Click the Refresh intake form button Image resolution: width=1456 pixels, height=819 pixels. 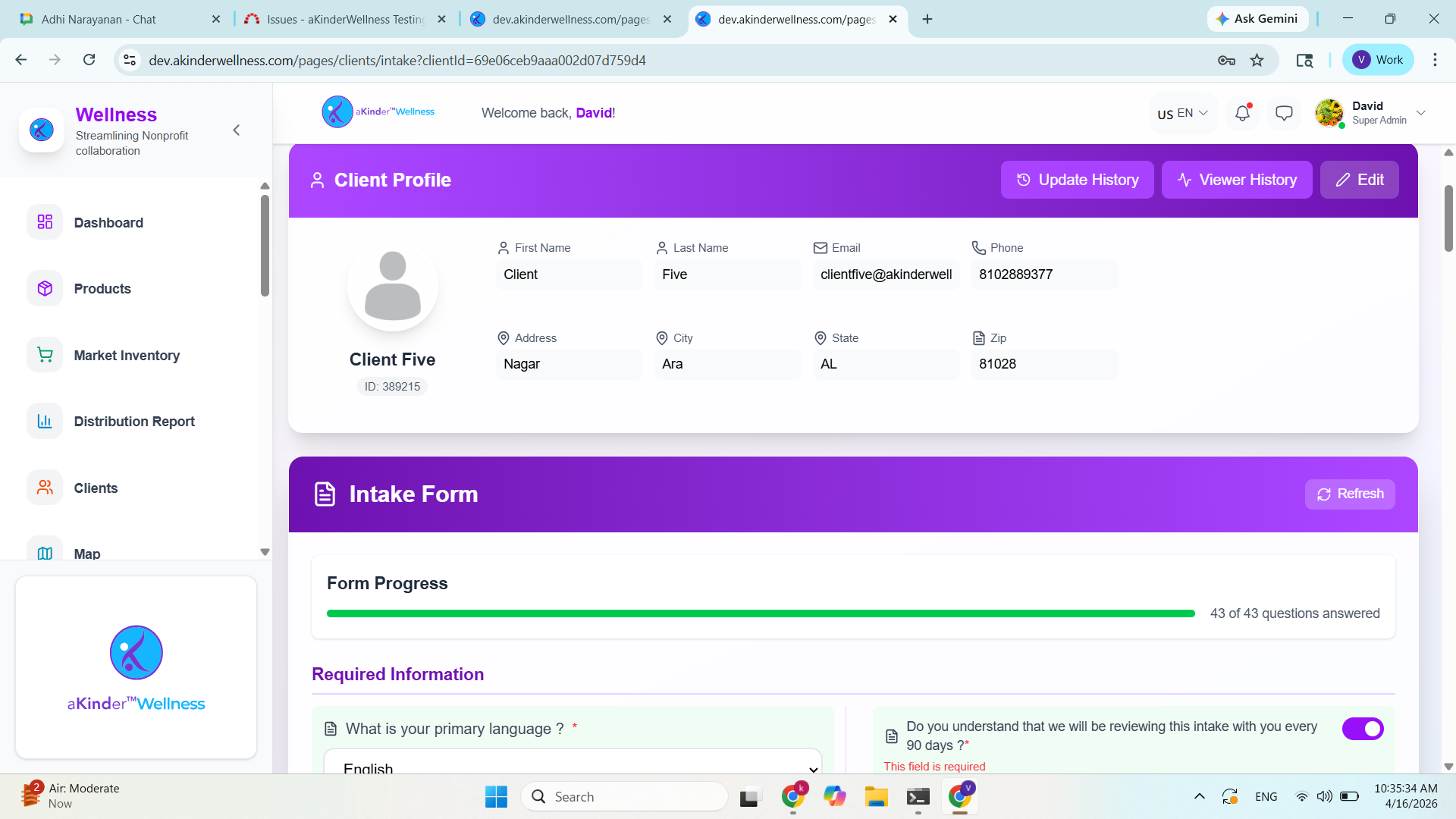(1350, 494)
